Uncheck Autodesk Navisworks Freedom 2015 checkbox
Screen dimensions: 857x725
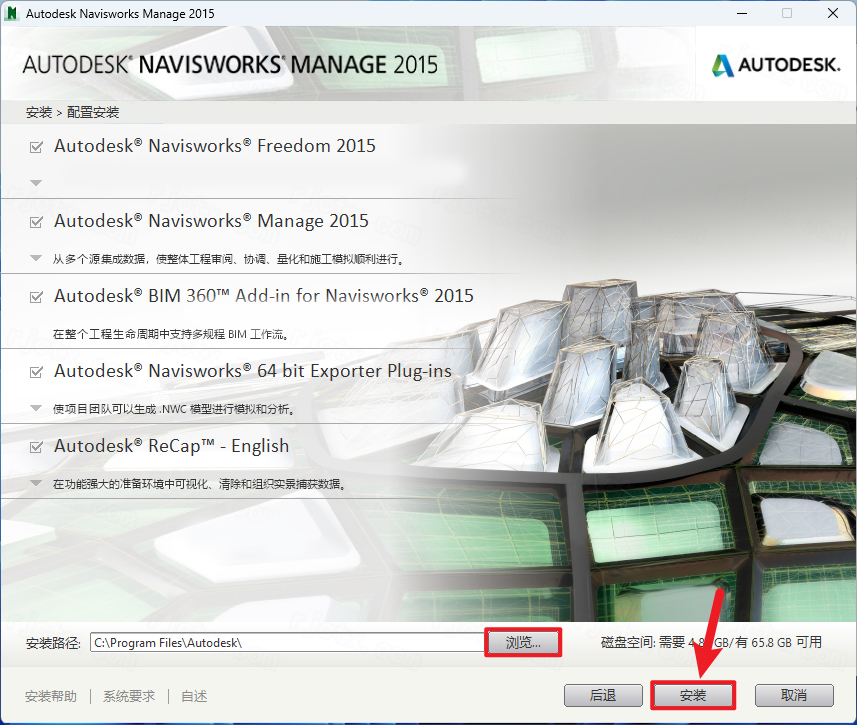(x=36, y=147)
